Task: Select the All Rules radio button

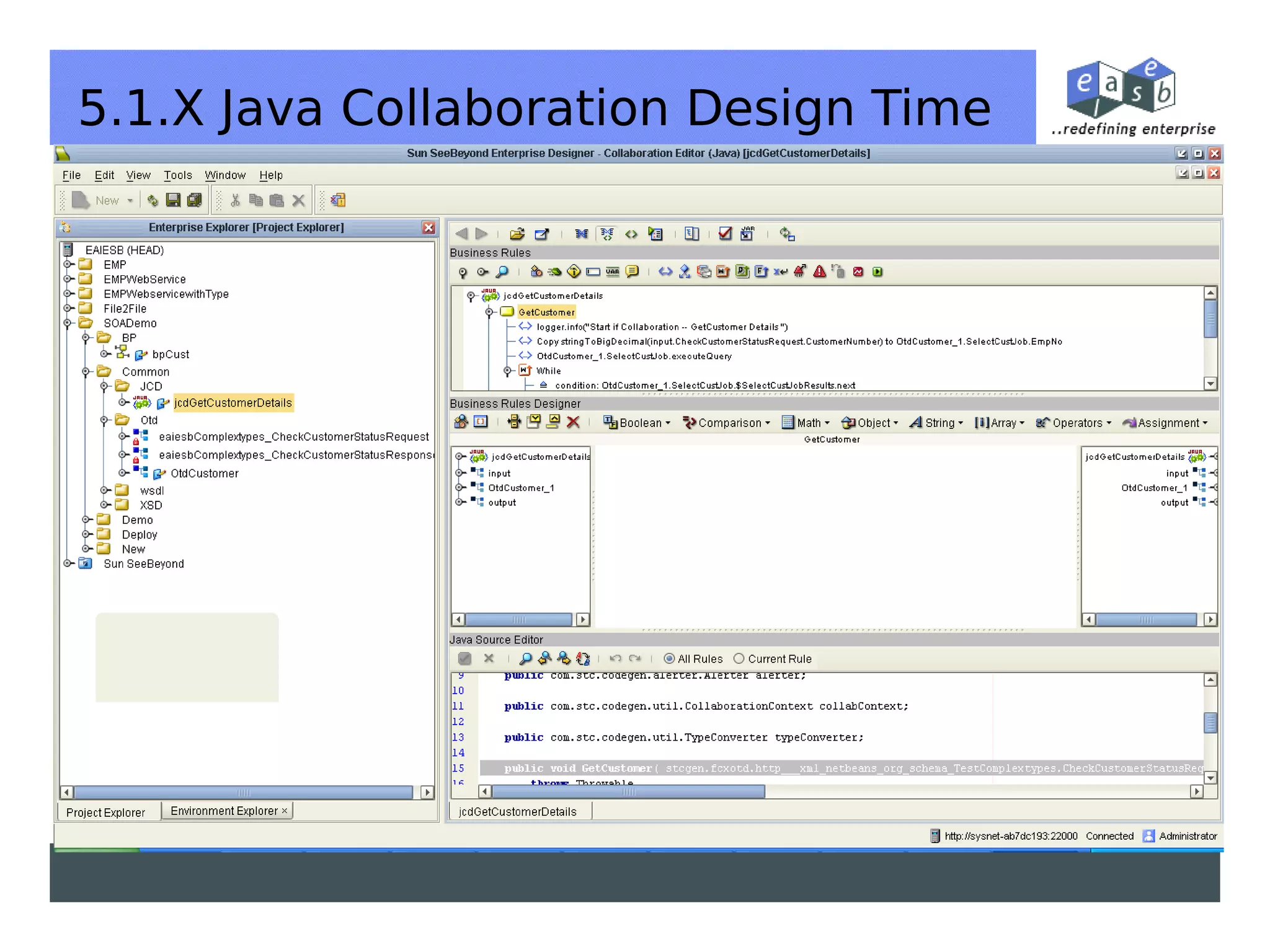Action: (669, 659)
